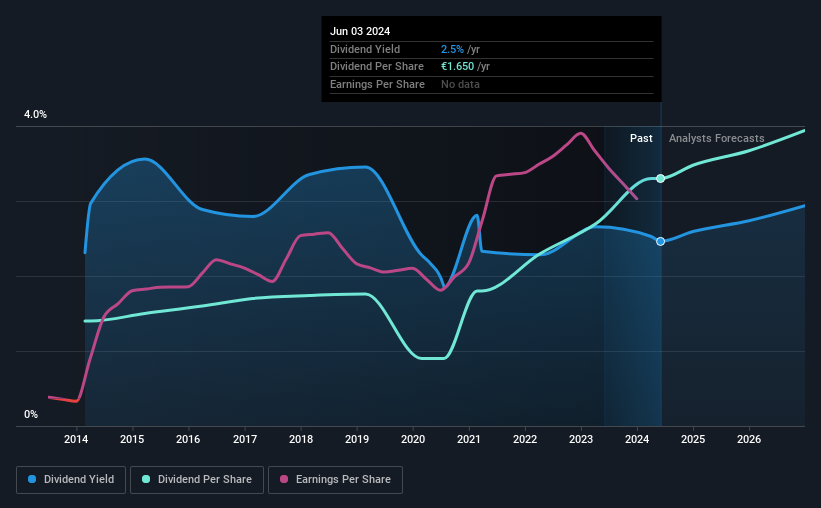
Task: Click the Dividend Per Share label in tooltip
Action: click(x=376, y=67)
